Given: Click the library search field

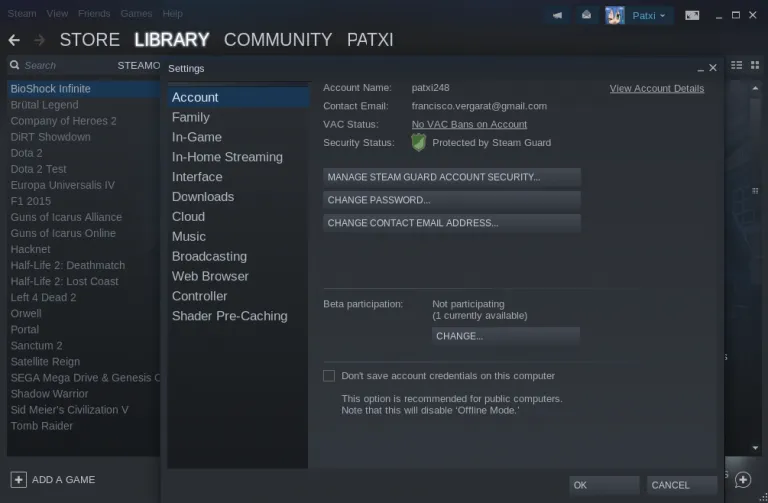Looking at the screenshot, I should click(x=60, y=65).
